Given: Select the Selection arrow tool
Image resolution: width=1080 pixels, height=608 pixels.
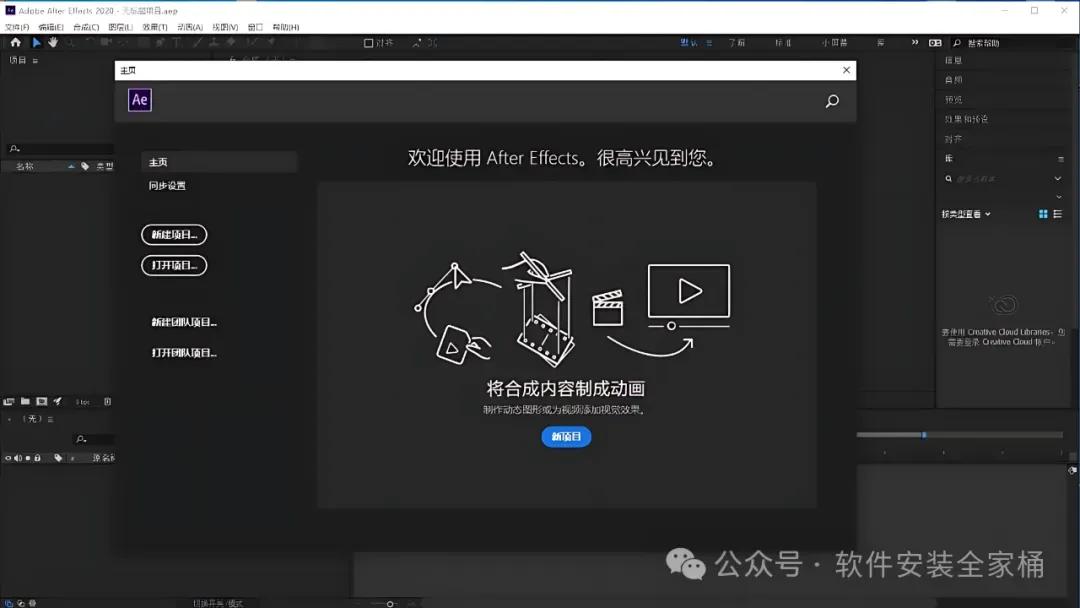Looking at the screenshot, I should tap(37, 43).
